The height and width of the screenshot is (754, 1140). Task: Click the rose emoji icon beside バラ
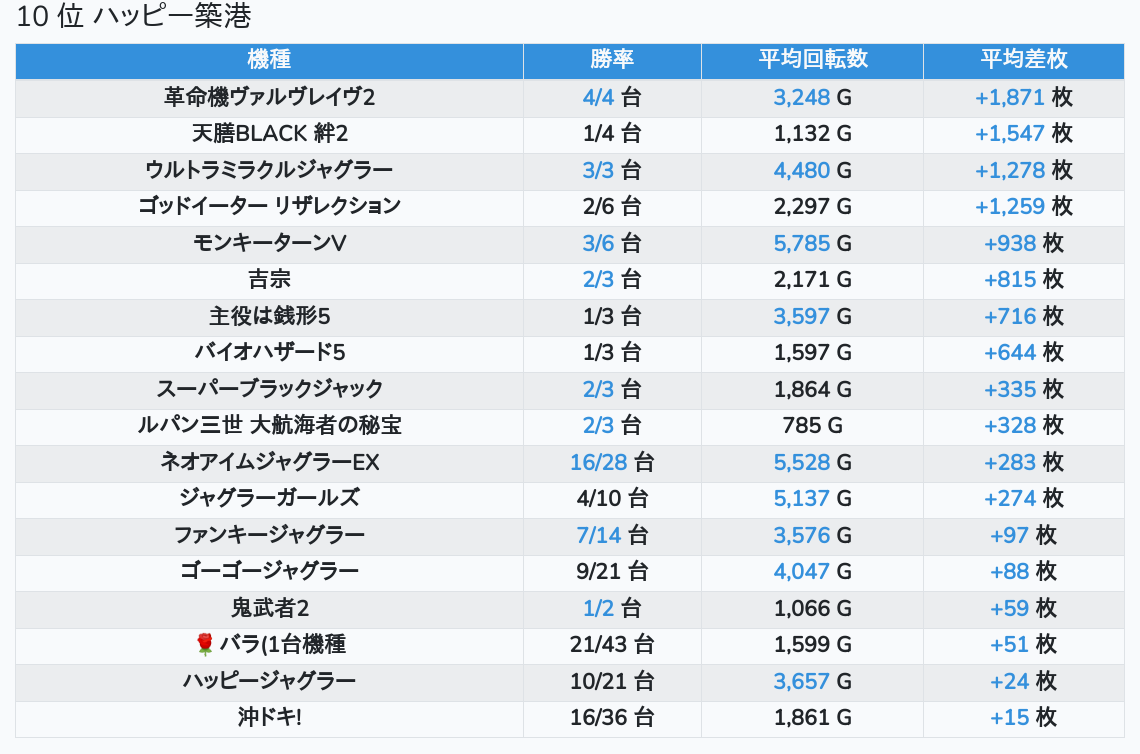[205, 645]
